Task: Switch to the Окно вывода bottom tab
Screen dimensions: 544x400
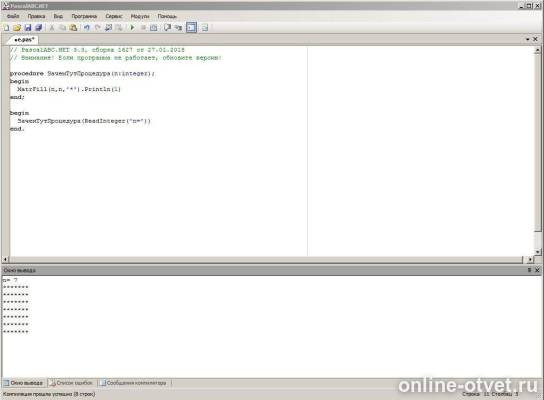Action: [24, 383]
